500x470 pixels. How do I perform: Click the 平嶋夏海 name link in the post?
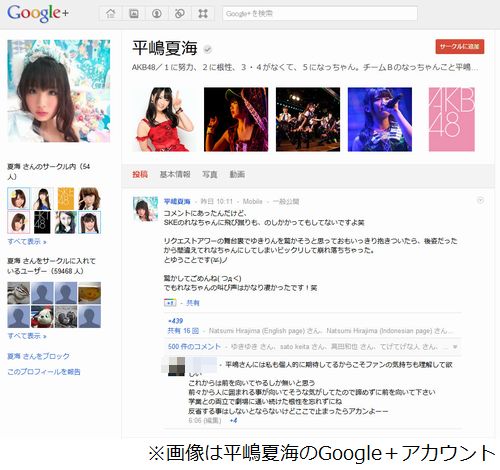tap(177, 202)
